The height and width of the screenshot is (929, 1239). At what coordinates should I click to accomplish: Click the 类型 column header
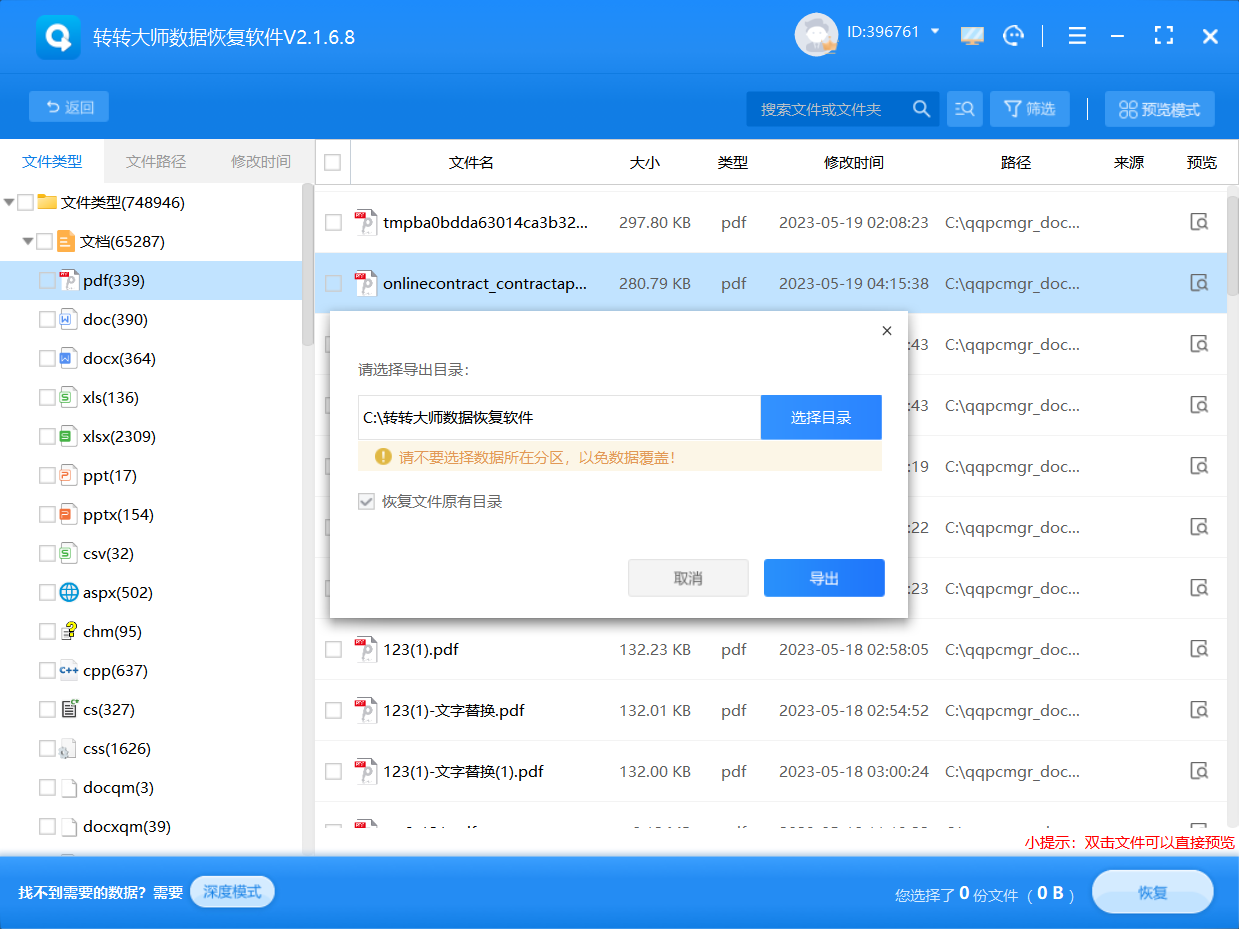pyautogui.click(x=732, y=162)
